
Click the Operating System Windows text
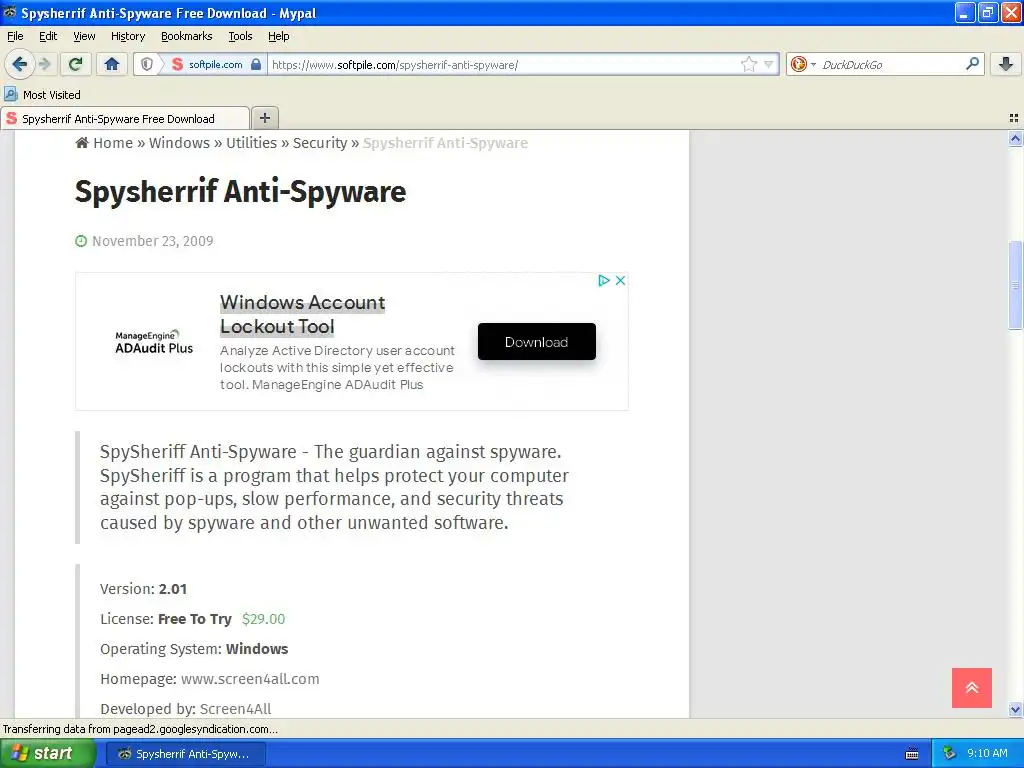(x=194, y=648)
